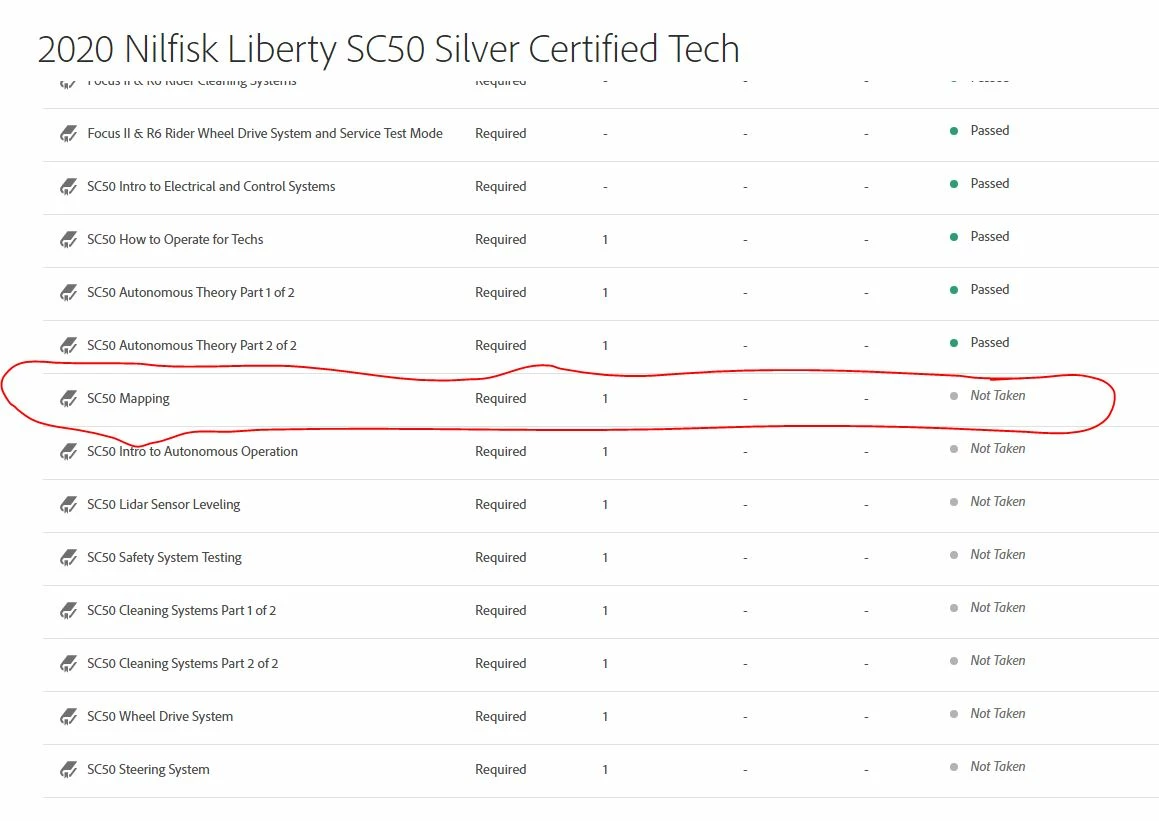
Task: Click Not Taken status for SC50 Wheel Drive System
Action: (997, 713)
